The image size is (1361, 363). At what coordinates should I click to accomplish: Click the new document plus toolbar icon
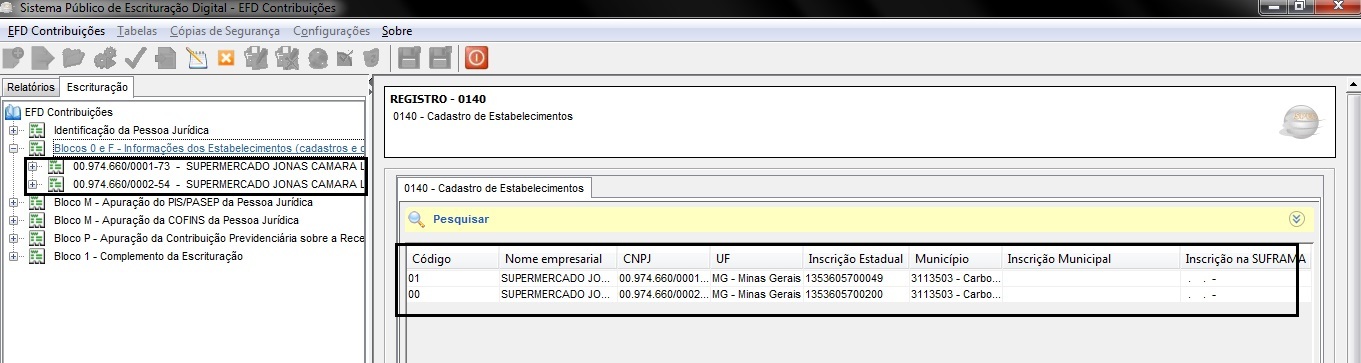14,57
